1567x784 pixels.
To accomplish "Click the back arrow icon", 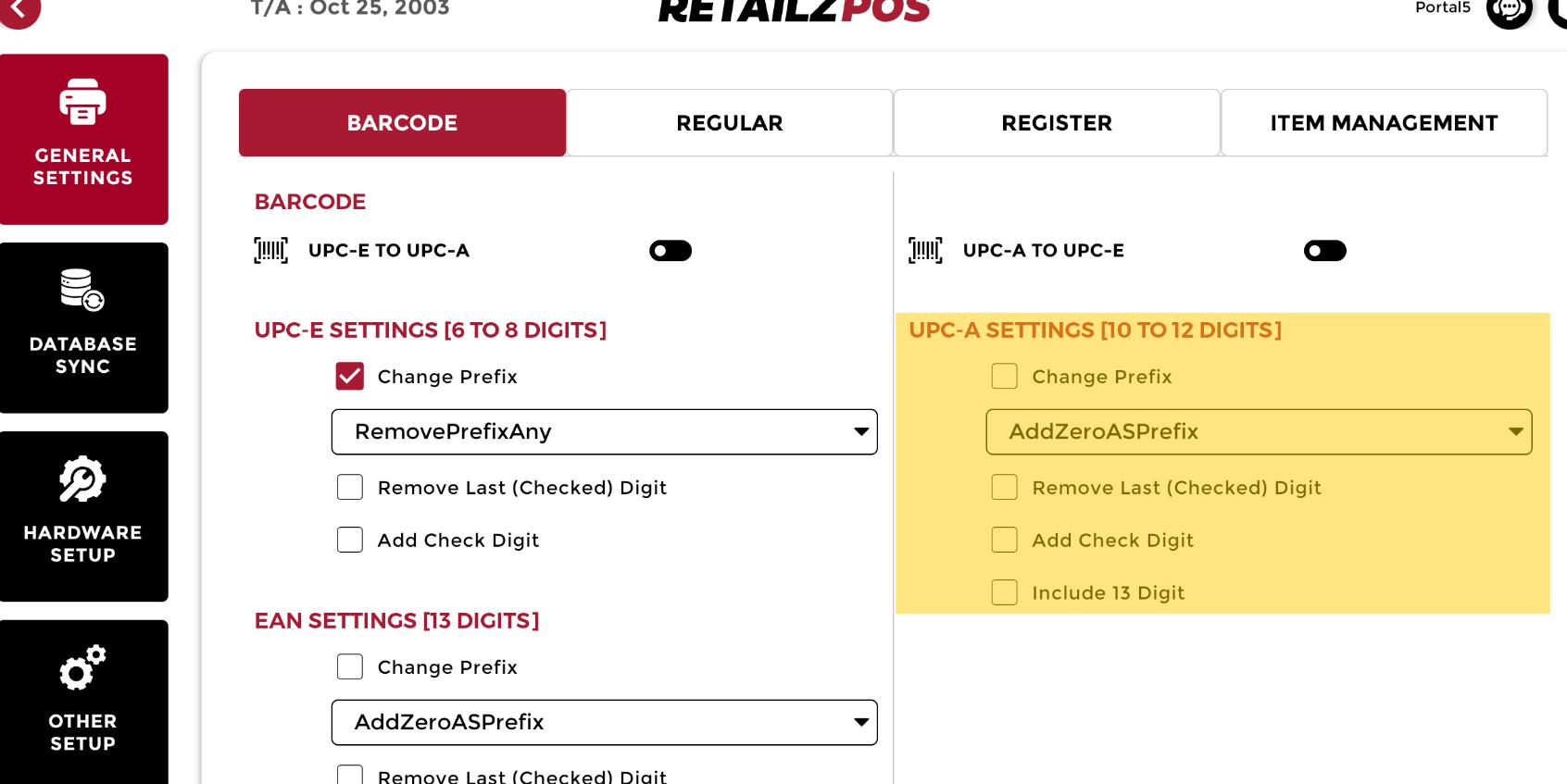I will (19, 9).
